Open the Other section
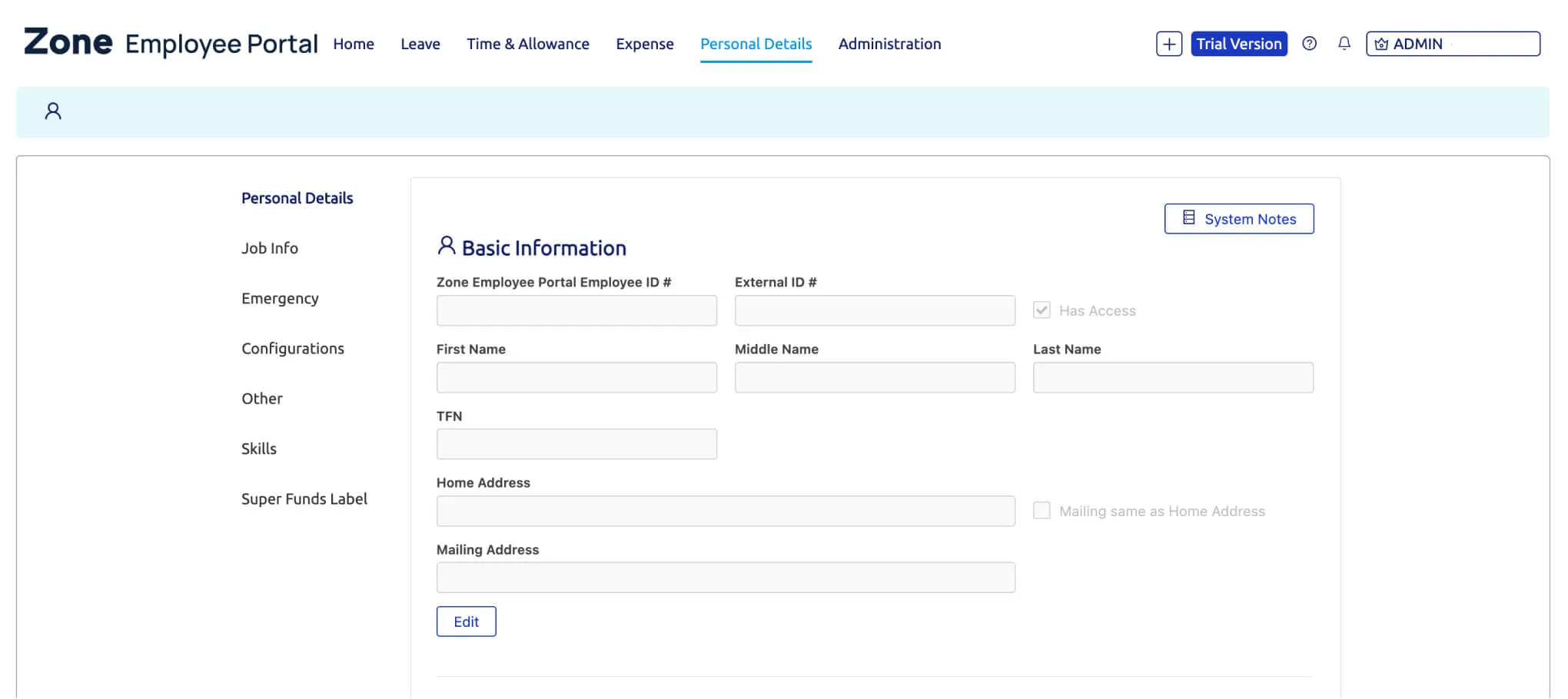The height and width of the screenshot is (699, 1568). pos(262,399)
